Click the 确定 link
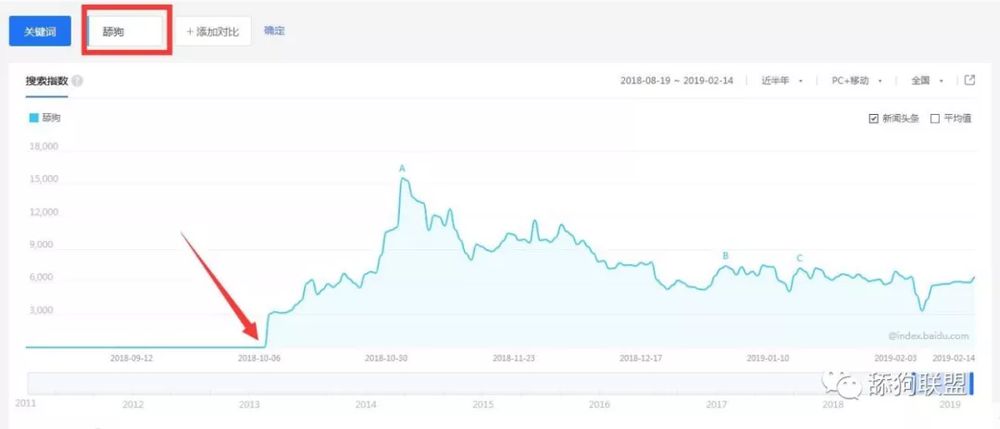Viewport: 1000px width, 429px height. (x=274, y=31)
